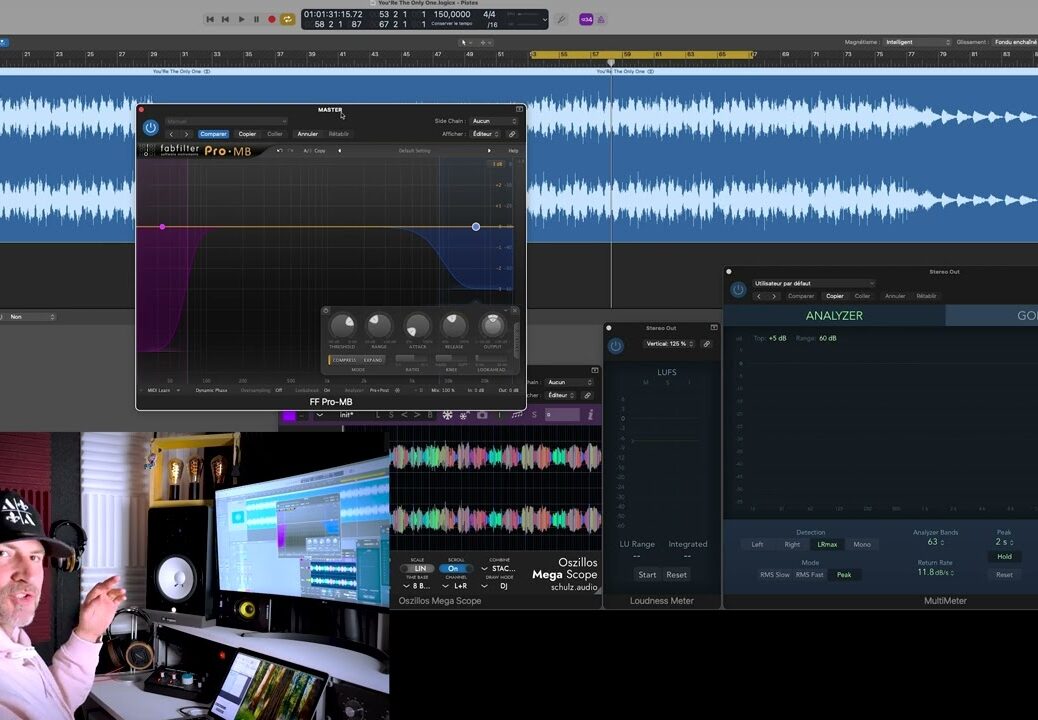Open the Pro-MB Afficher Éditeur dropdown

tap(485, 134)
